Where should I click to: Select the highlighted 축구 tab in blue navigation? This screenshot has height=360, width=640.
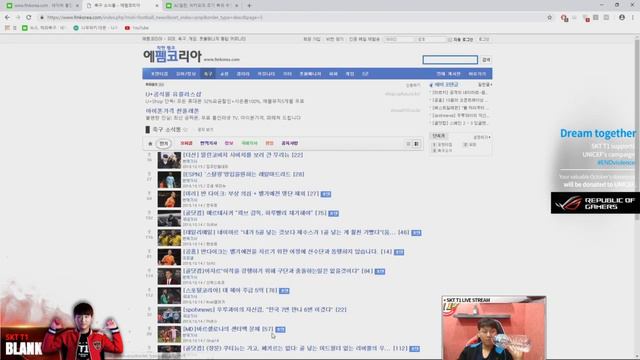[x=208, y=74]
